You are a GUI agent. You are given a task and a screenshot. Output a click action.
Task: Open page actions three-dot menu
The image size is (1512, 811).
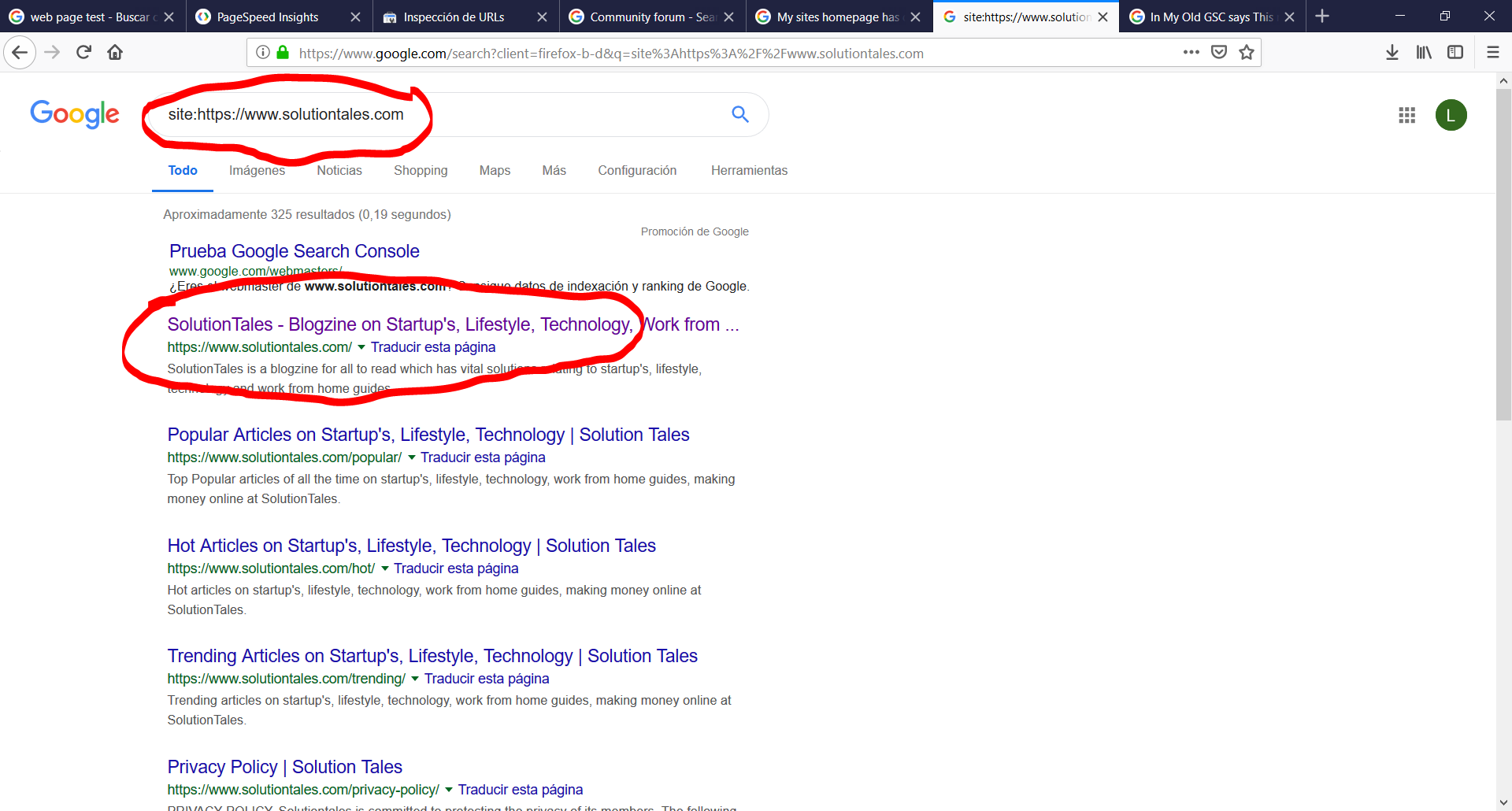click(1191, 53)
